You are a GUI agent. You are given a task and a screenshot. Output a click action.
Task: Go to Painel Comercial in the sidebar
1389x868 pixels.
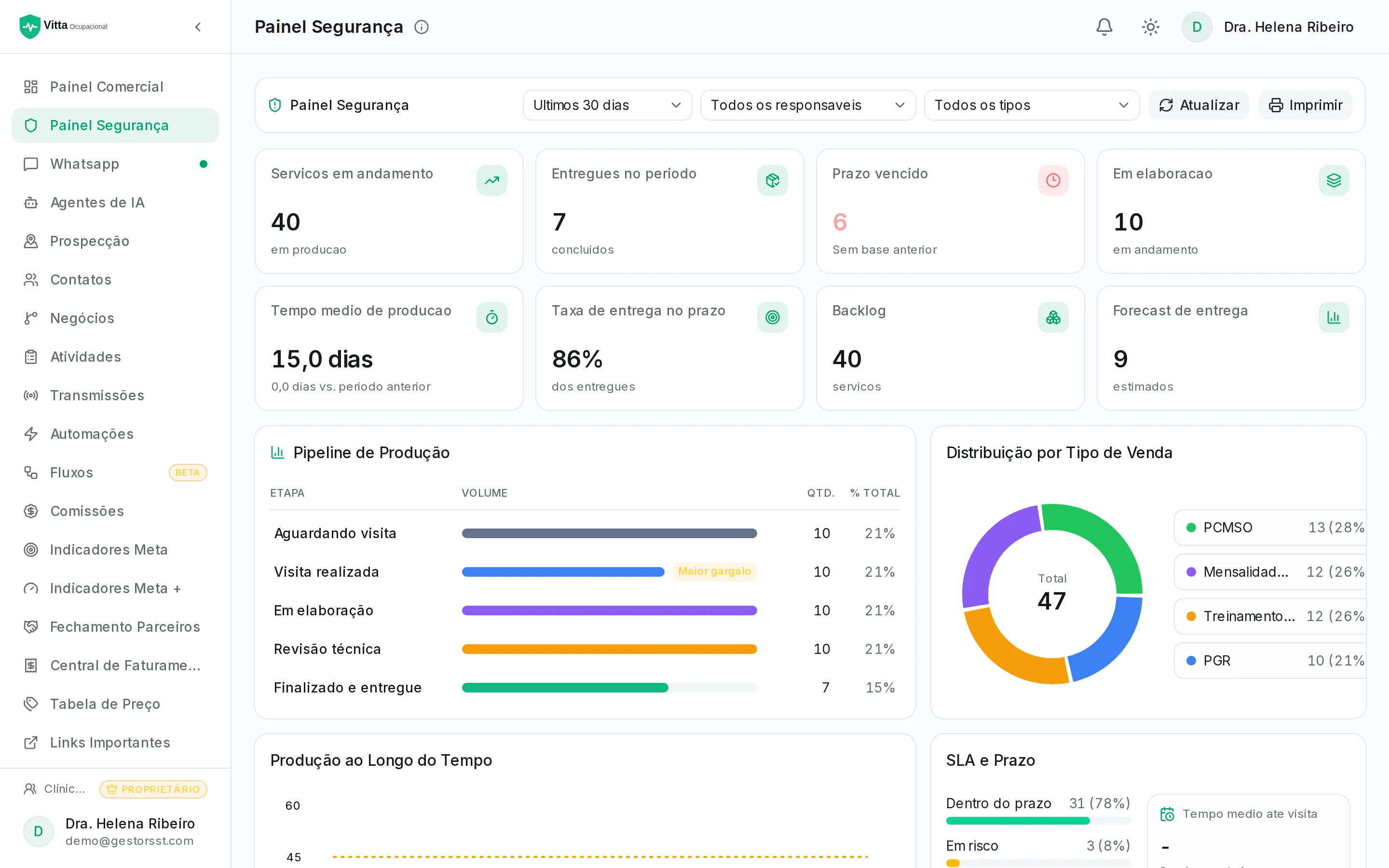(115, 87)
